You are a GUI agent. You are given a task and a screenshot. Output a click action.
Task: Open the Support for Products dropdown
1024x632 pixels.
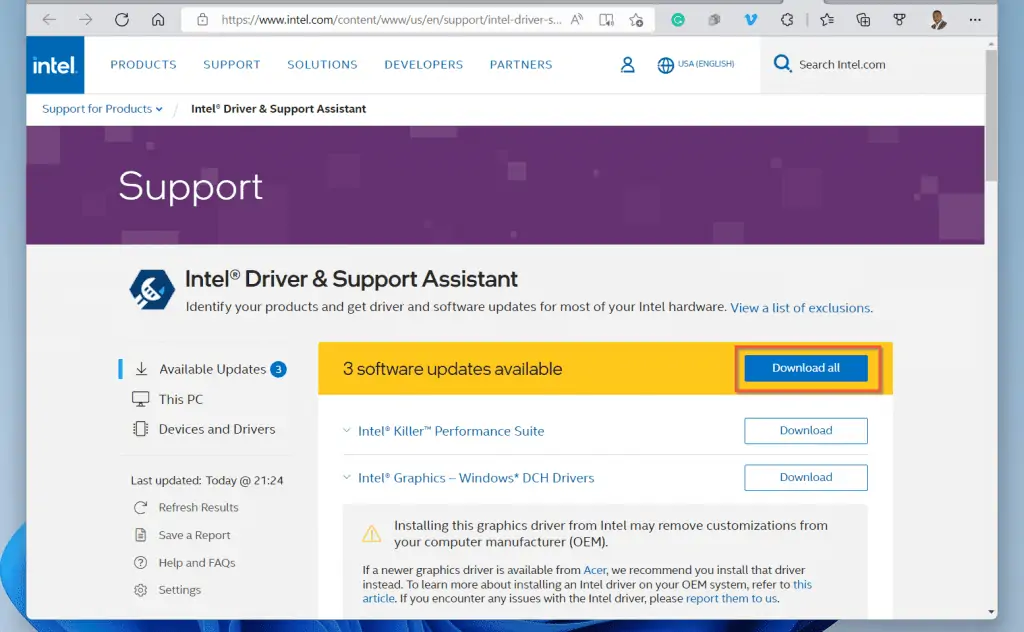click(100, 108)
